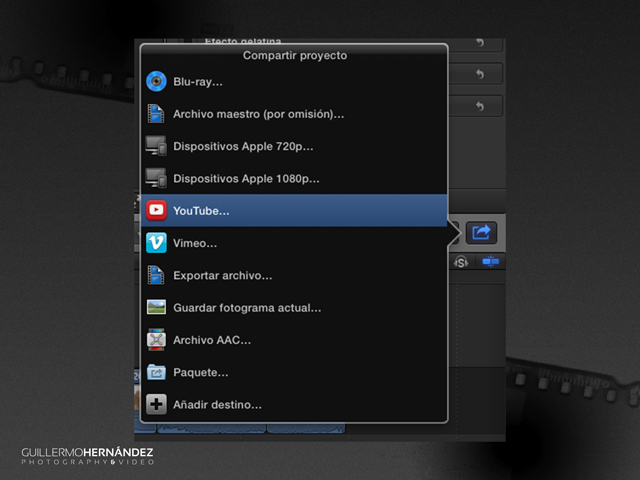Open Añadir destino option
Screen dimensions: 640x480
point(294,404)
